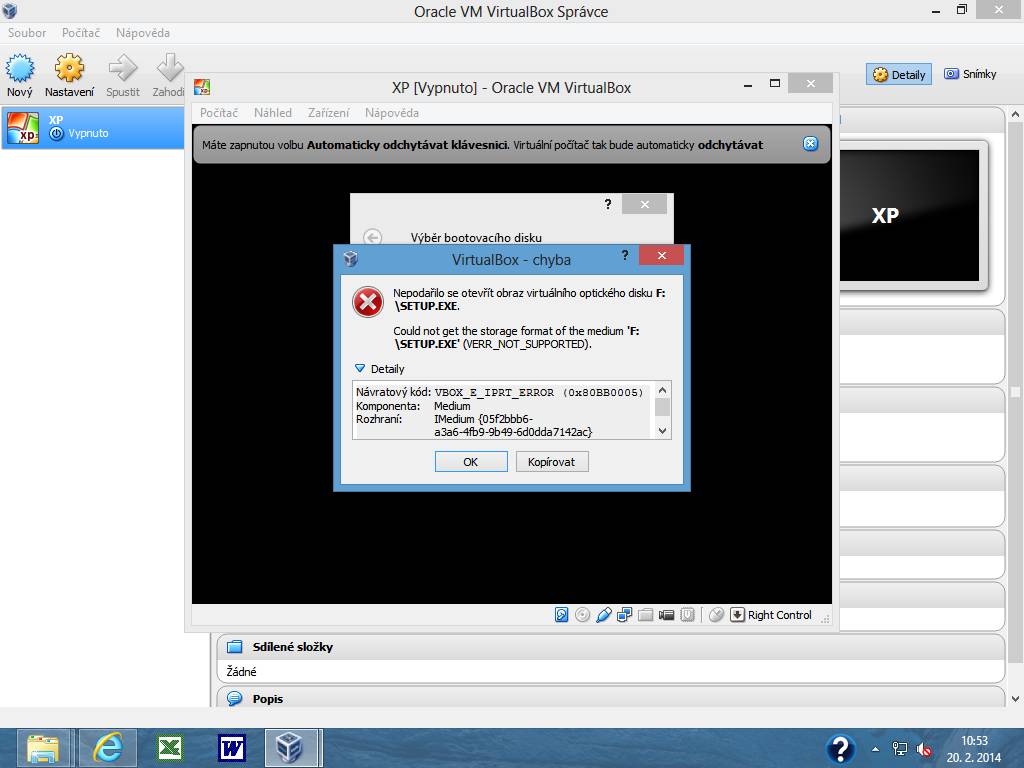Image resolution: width=1024 pixels, height=768 pixels.
Task: Click help question mark in boot disk wizard
Action: pos(608,204)
